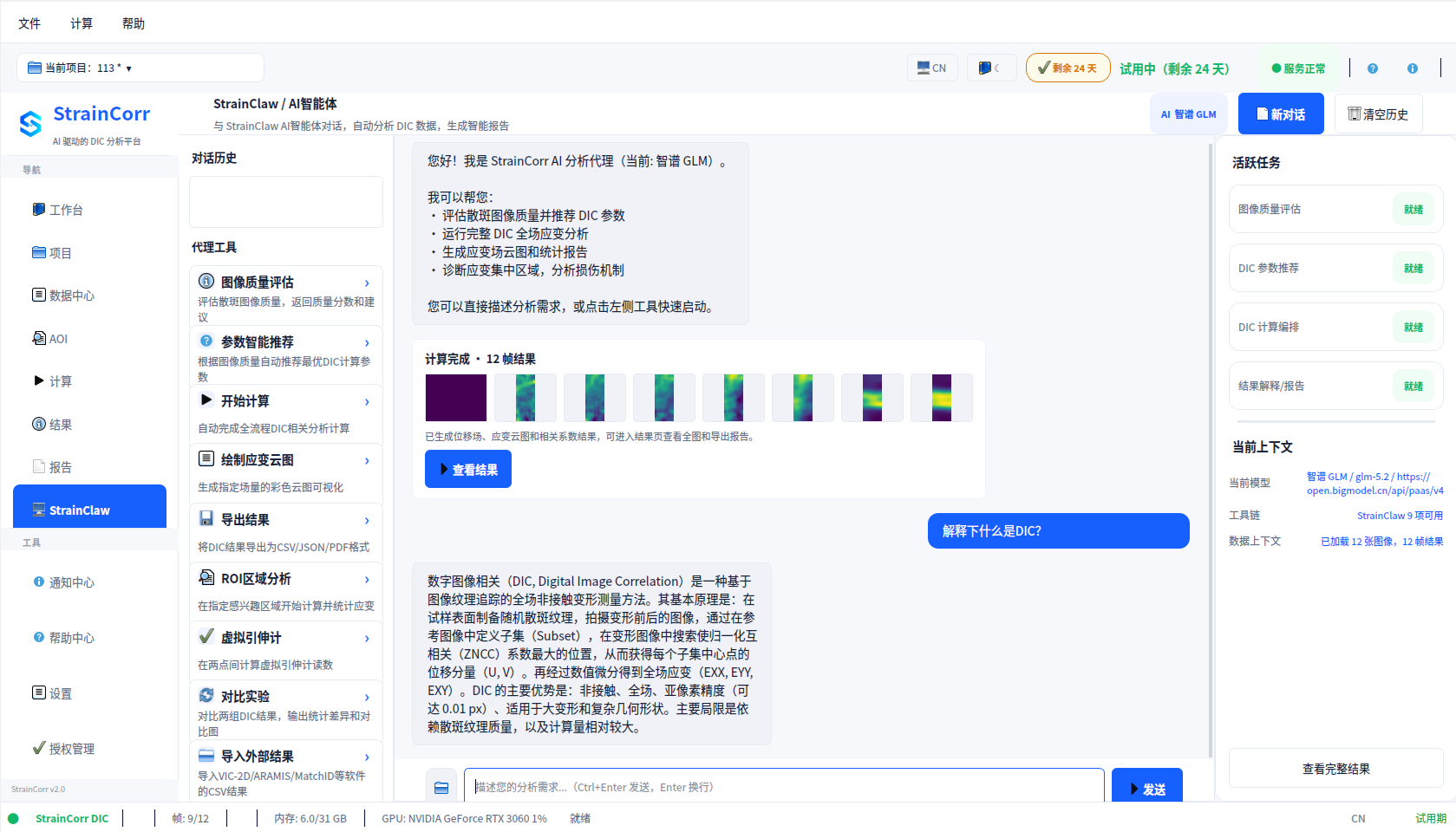Expand 绘制应变云图 chevron arrow

367,461
